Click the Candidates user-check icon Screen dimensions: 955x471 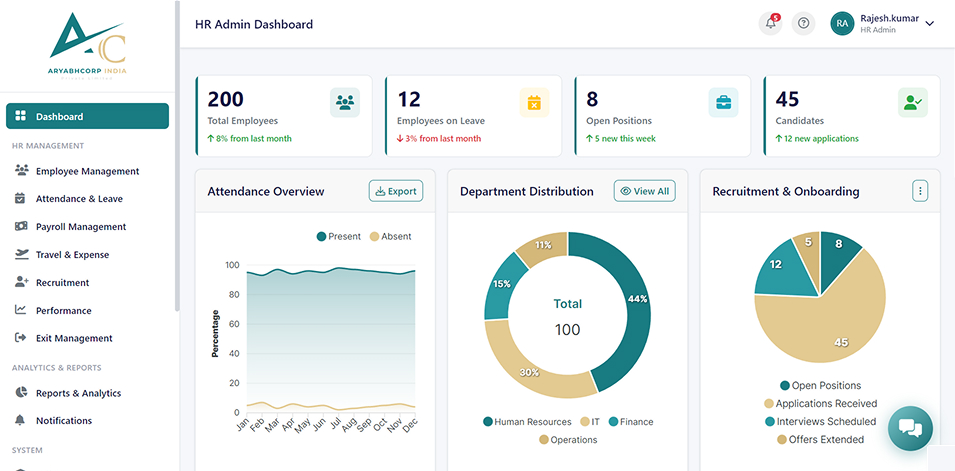pyautogui.click(x=913, y=102)
